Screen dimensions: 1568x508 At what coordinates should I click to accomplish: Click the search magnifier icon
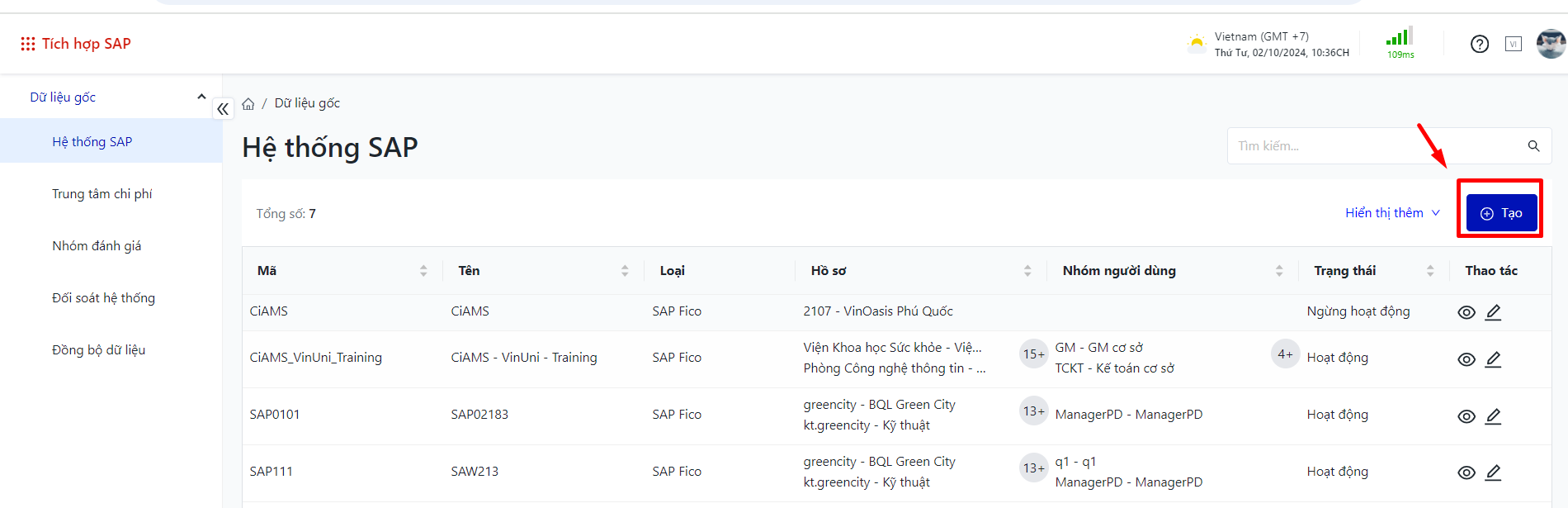click(x=1533, y=146)
